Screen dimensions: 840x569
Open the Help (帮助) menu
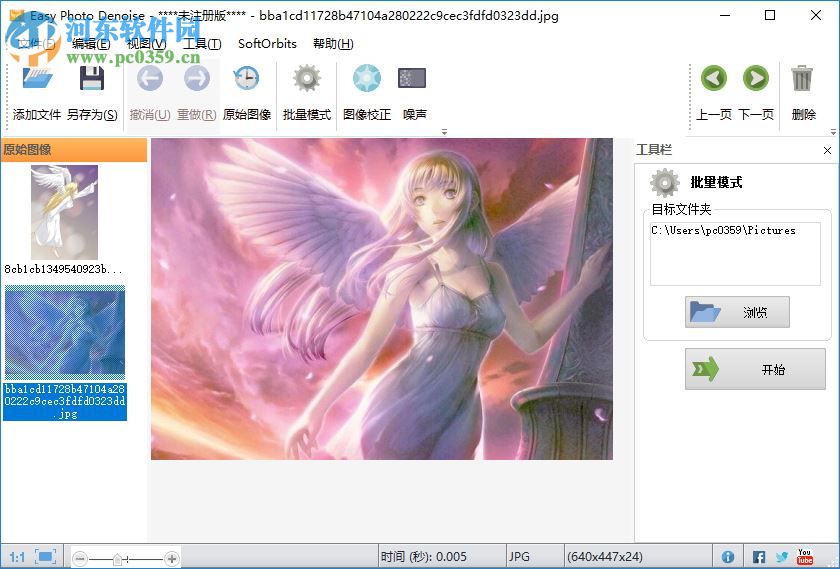point(333,44)
